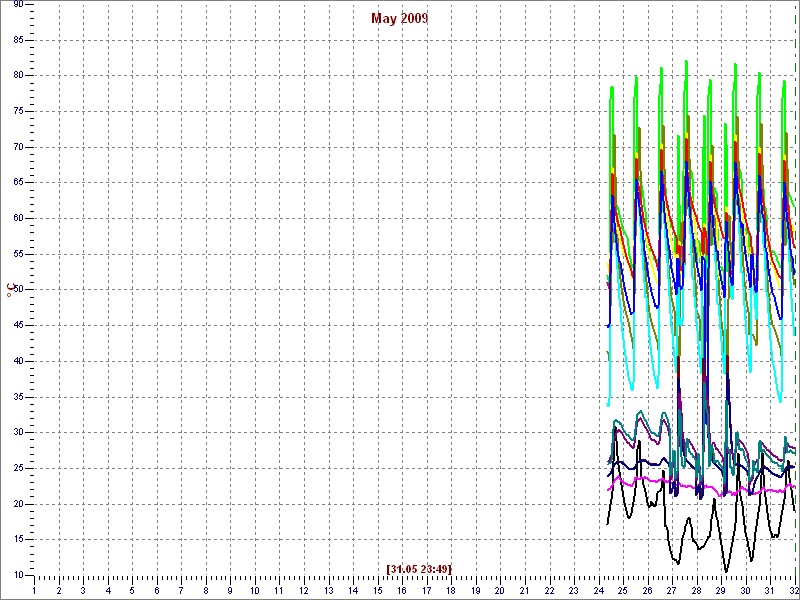The image size is (800, 600).
Task: Click the x-axis day label 32
Action: click(793, 591)
